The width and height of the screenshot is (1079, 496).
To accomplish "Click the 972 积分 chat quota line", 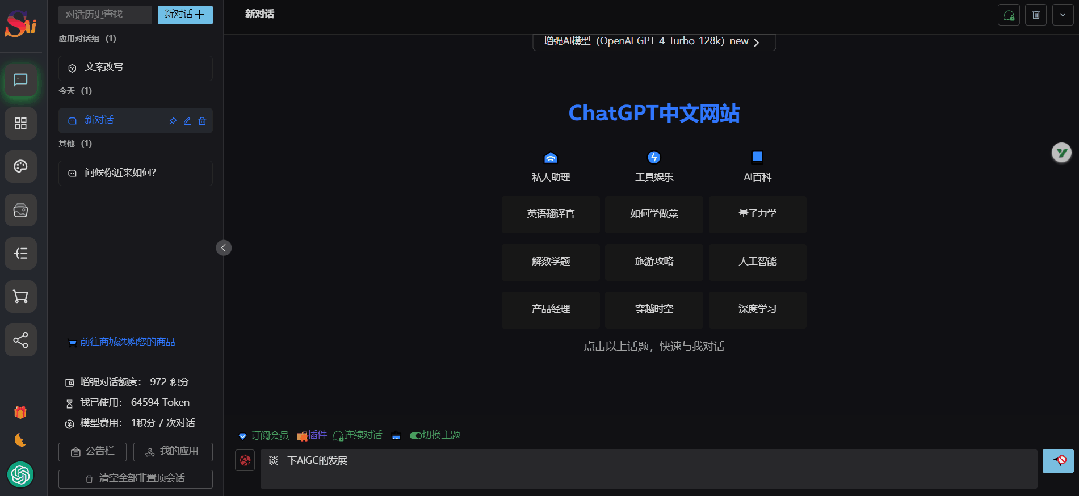I will click(x=127, y=382).
